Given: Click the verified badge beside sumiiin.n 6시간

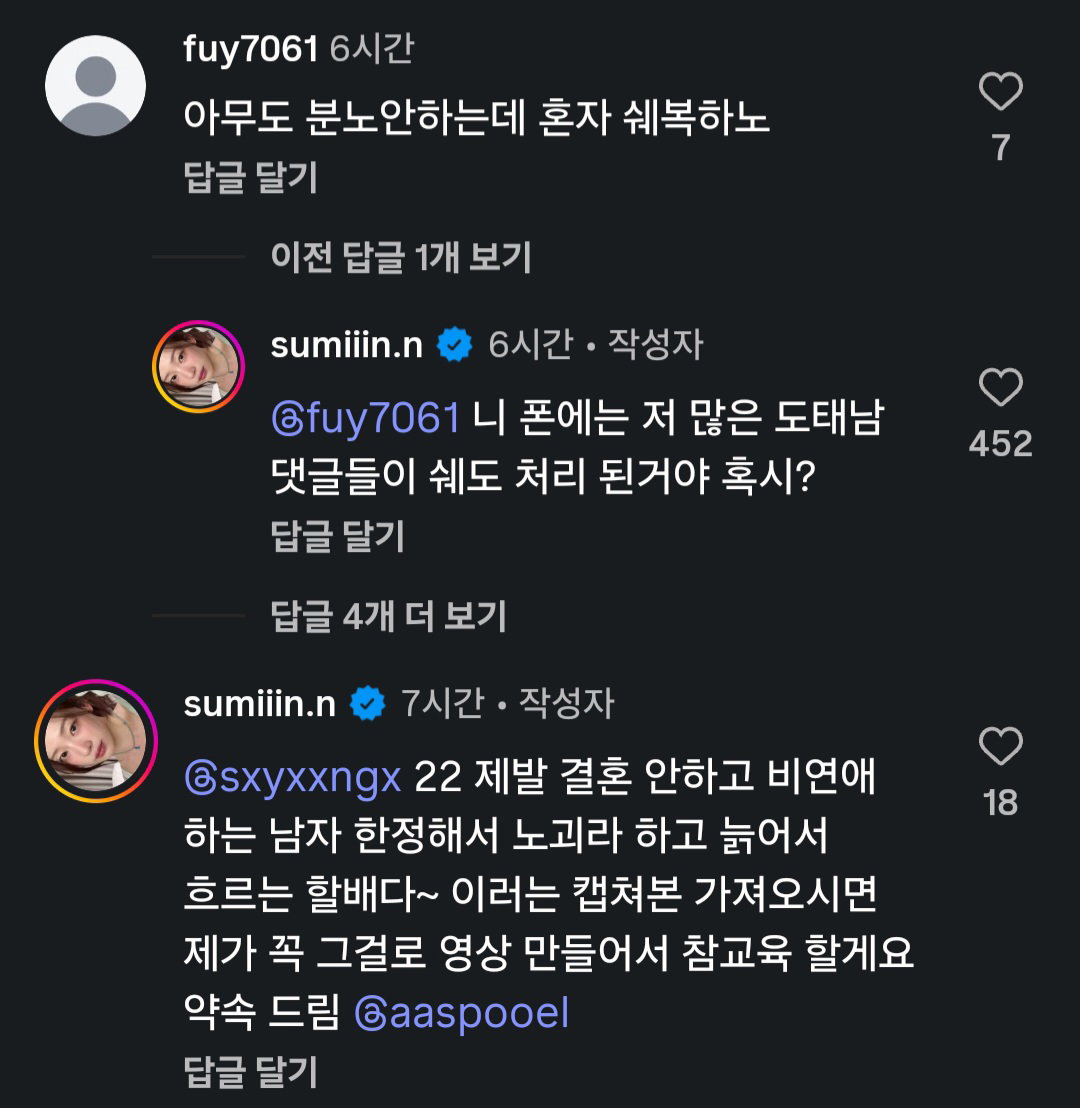Looking at the screenshot, I should tap(454, 345).
